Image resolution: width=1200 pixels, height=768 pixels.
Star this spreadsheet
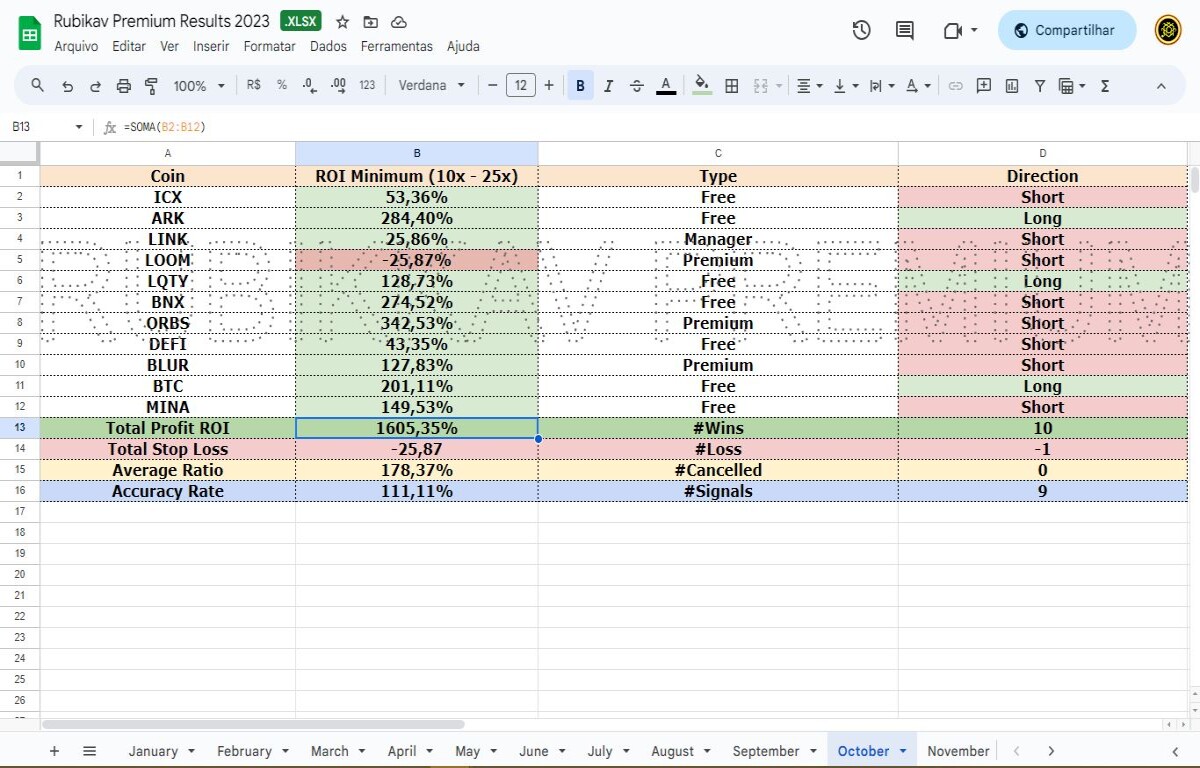tap(343, 22)
